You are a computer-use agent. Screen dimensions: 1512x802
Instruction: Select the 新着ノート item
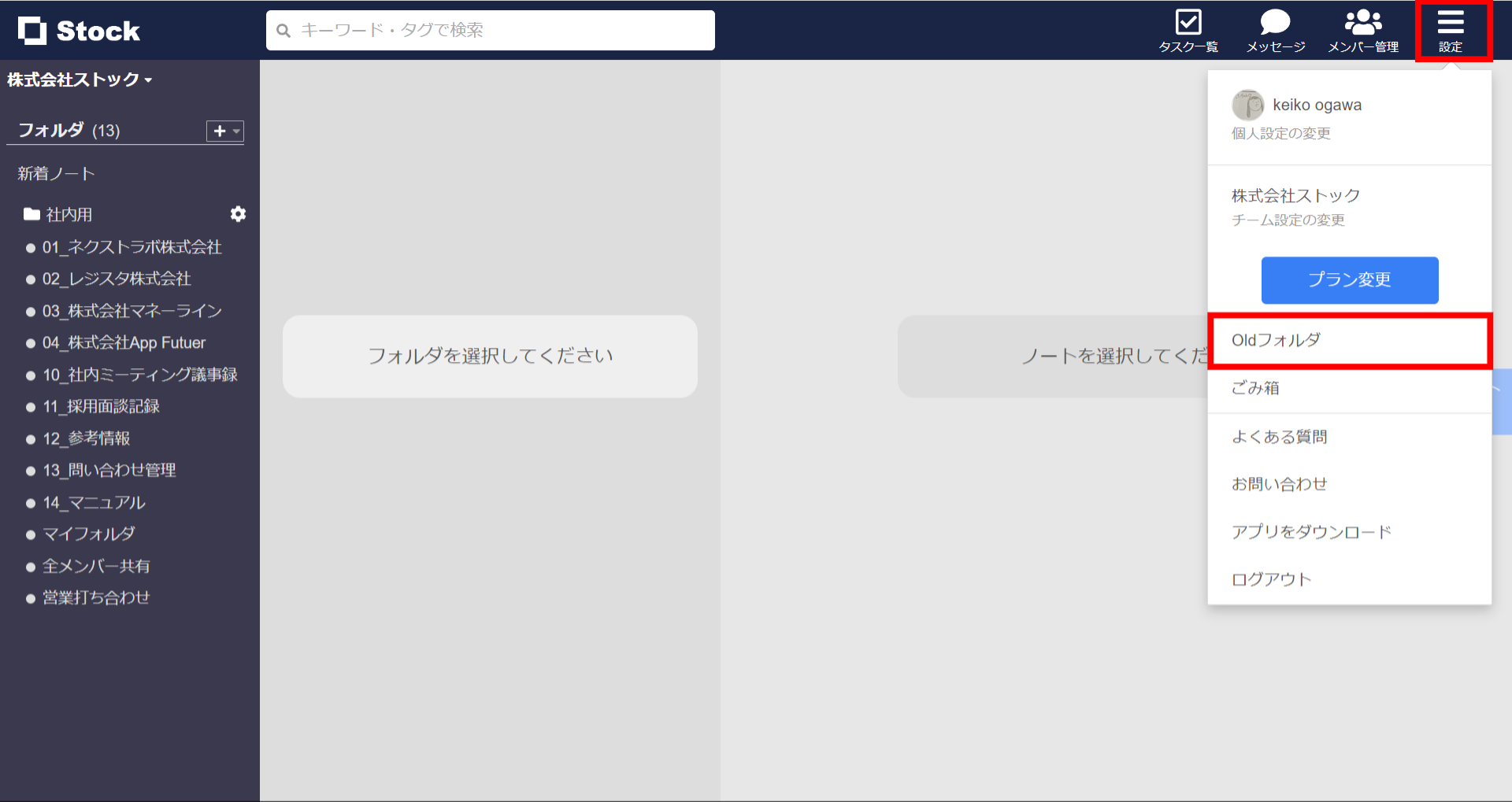coord(55,173)
